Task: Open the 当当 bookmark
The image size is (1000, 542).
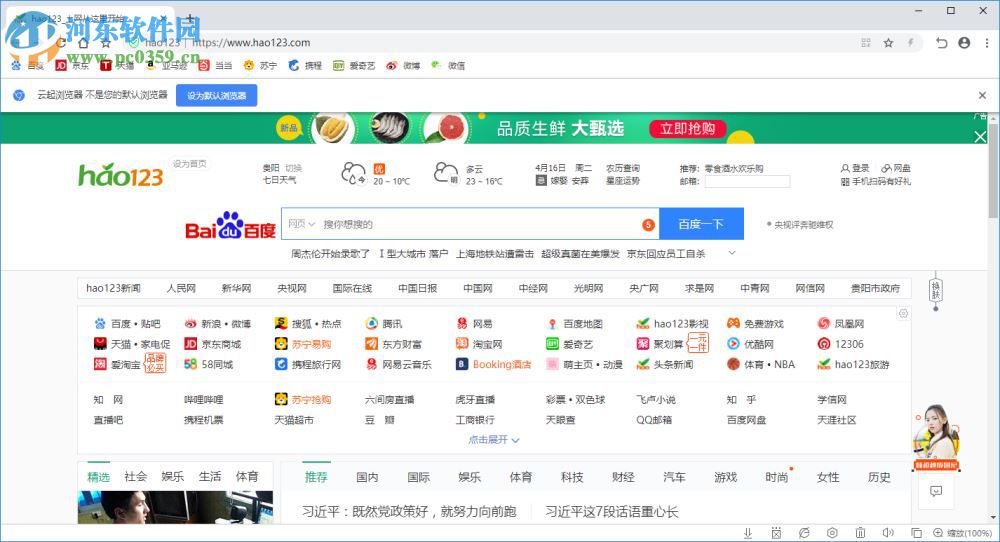Action: point(215,66)
